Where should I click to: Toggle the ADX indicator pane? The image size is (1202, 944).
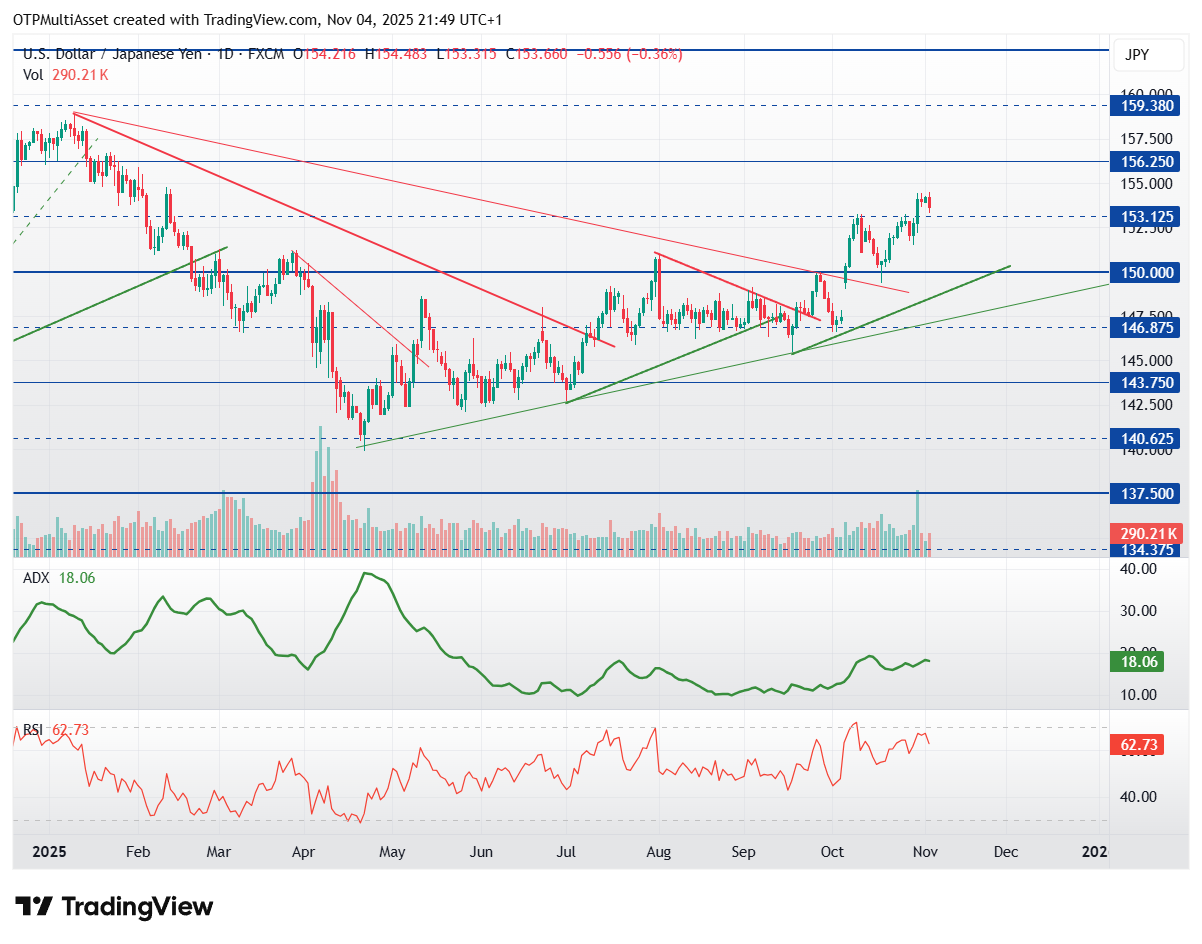coord(38,578)
